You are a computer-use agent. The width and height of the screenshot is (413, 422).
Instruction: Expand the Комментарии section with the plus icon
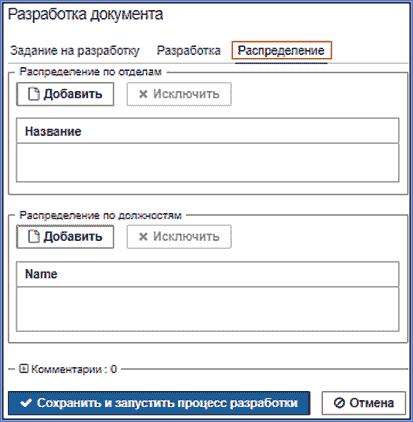tap(23, 369)
